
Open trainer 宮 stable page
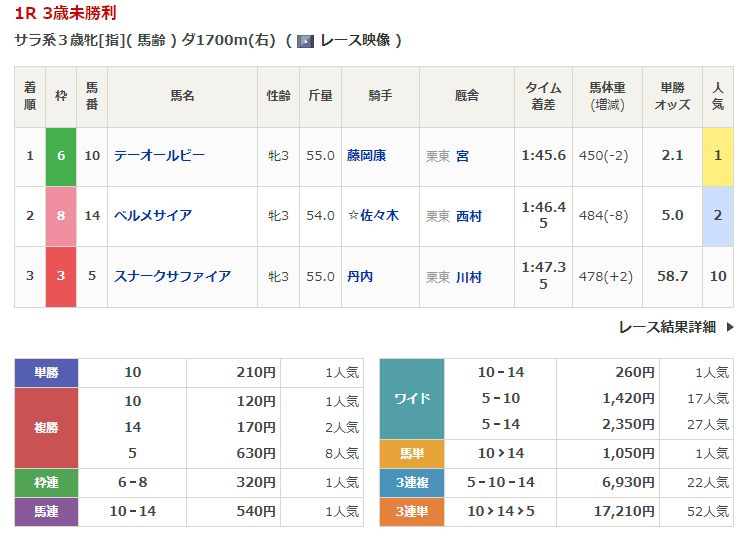pyautogui.click(x=462, y=156)
